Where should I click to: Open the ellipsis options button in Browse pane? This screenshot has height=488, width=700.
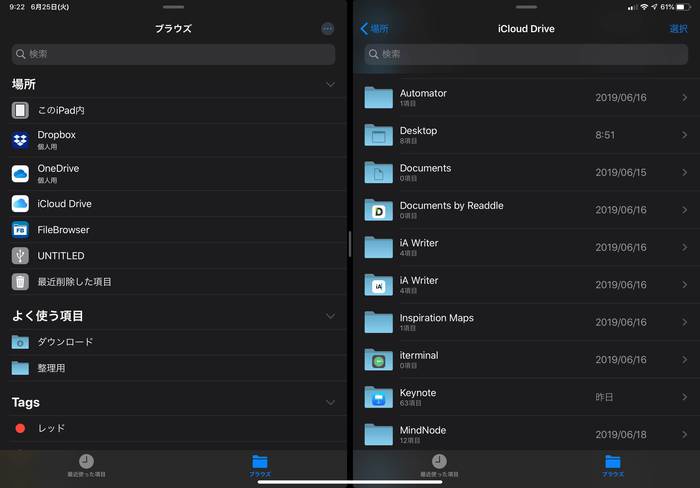coord(327,29)
